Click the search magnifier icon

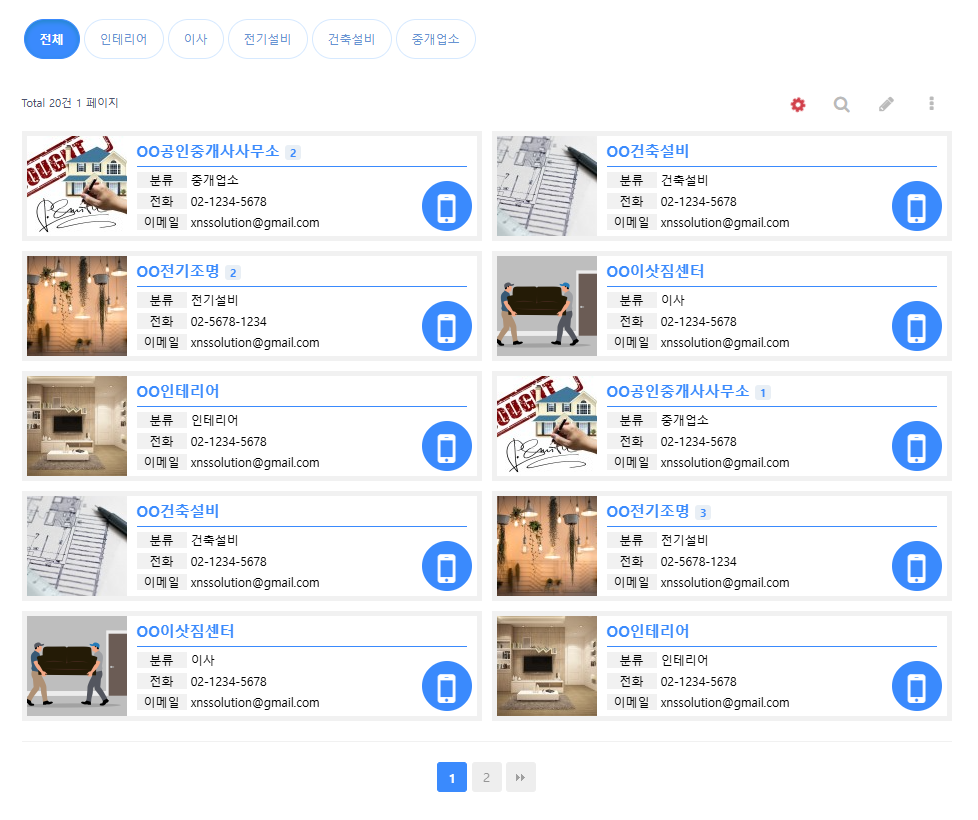842,103
